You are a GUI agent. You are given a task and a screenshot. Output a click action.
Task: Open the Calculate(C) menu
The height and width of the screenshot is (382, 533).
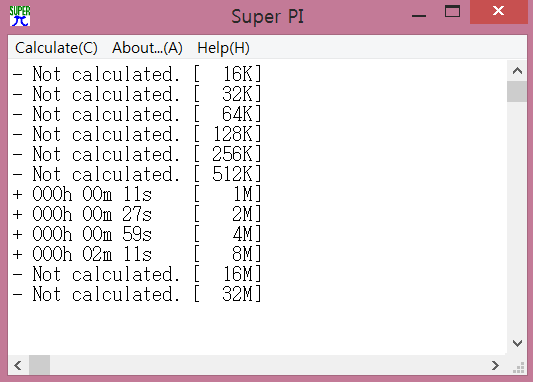(56, 48)
